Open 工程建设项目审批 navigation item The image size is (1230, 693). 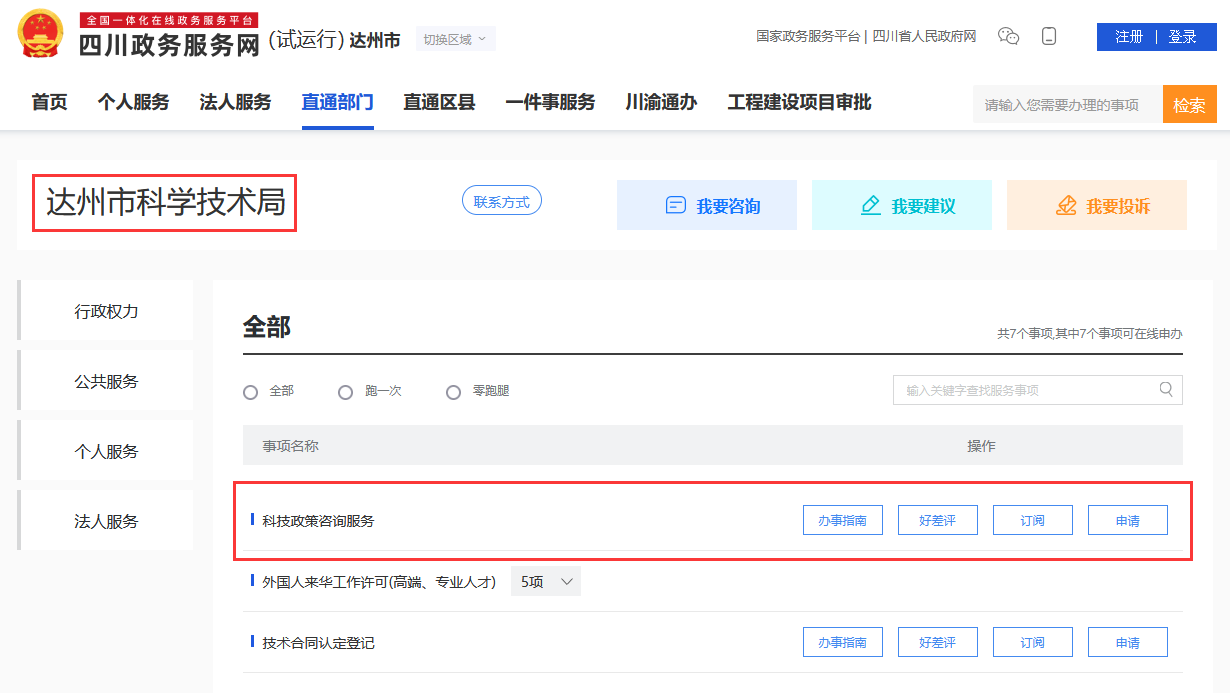(x=799, y=102)
